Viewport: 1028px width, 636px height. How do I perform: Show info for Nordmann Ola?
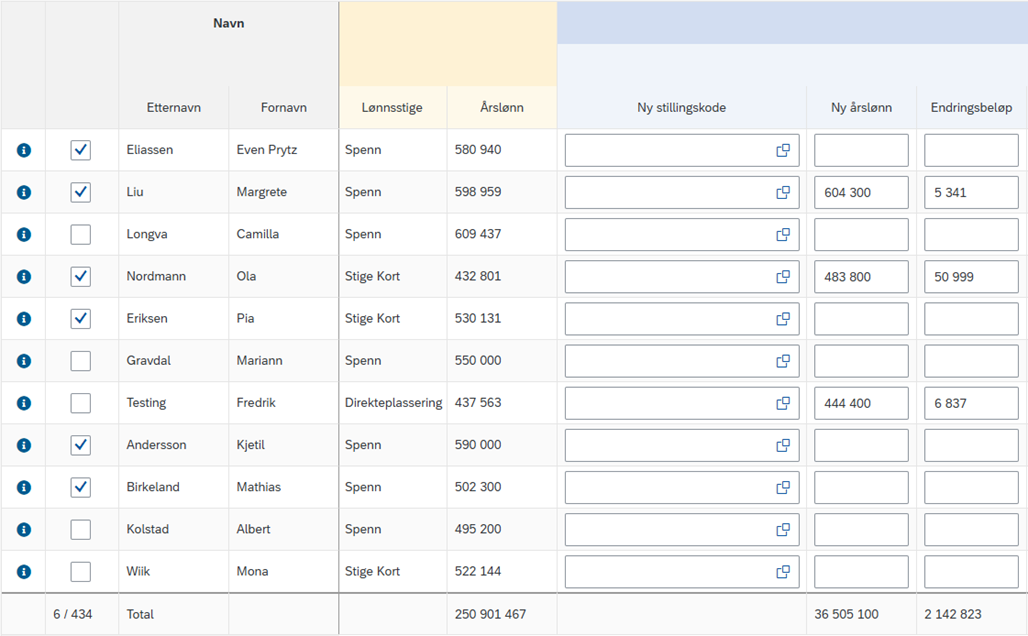coord(24,277)
